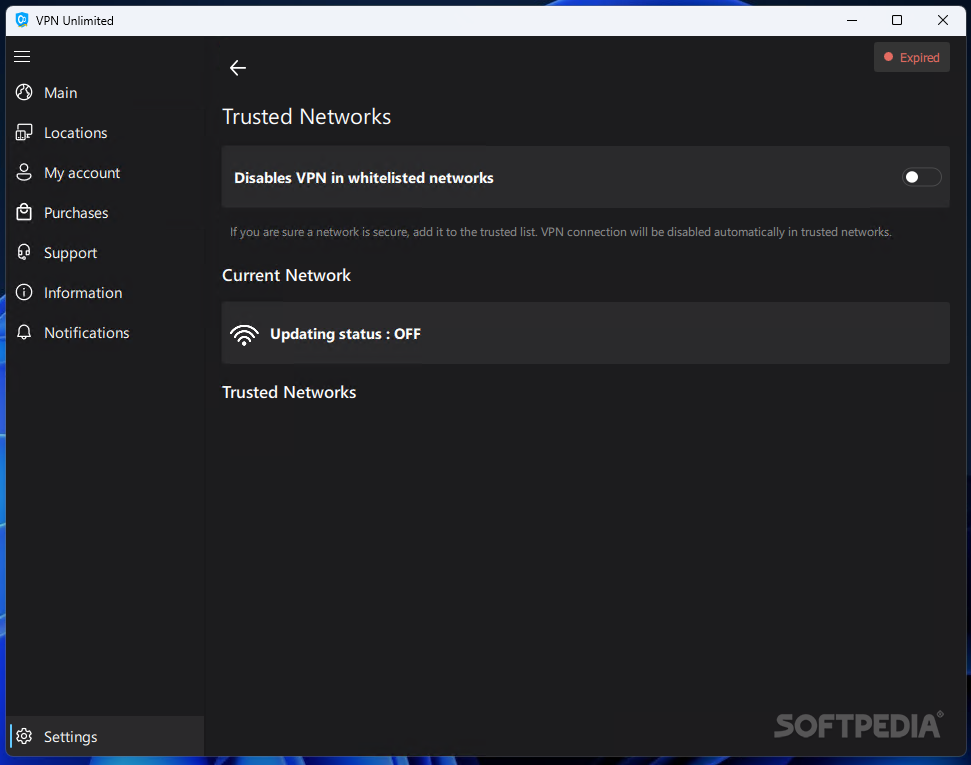This screenshot has height=765, width=971.
Task: Click the Expired status button
Action: click(912, 57)
